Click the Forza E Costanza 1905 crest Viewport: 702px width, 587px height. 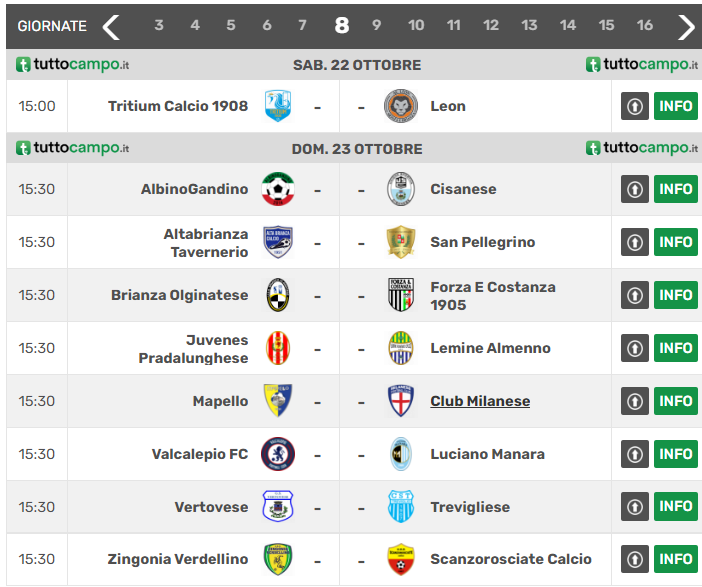point(400,295)
